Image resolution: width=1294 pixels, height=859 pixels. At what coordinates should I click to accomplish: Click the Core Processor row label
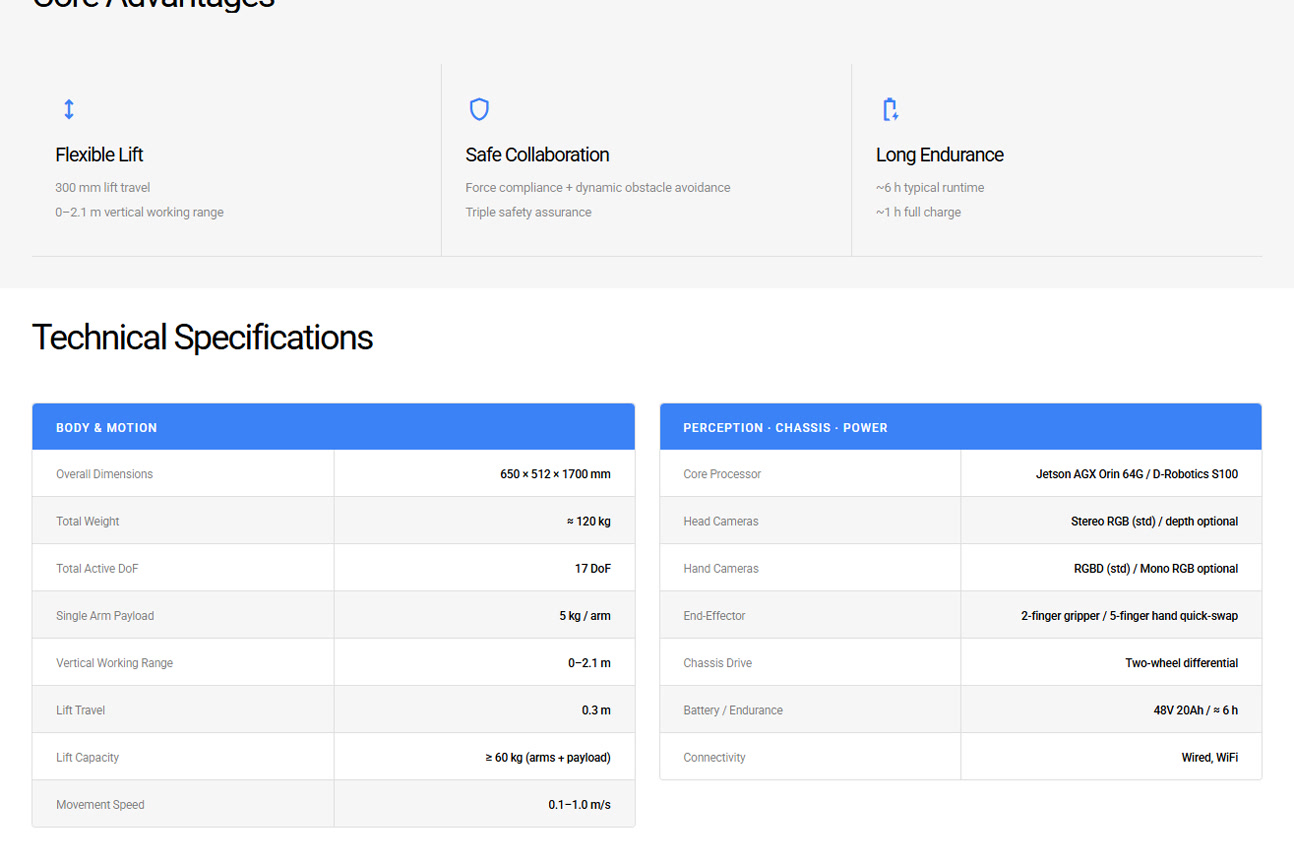[x=722, y=474]
